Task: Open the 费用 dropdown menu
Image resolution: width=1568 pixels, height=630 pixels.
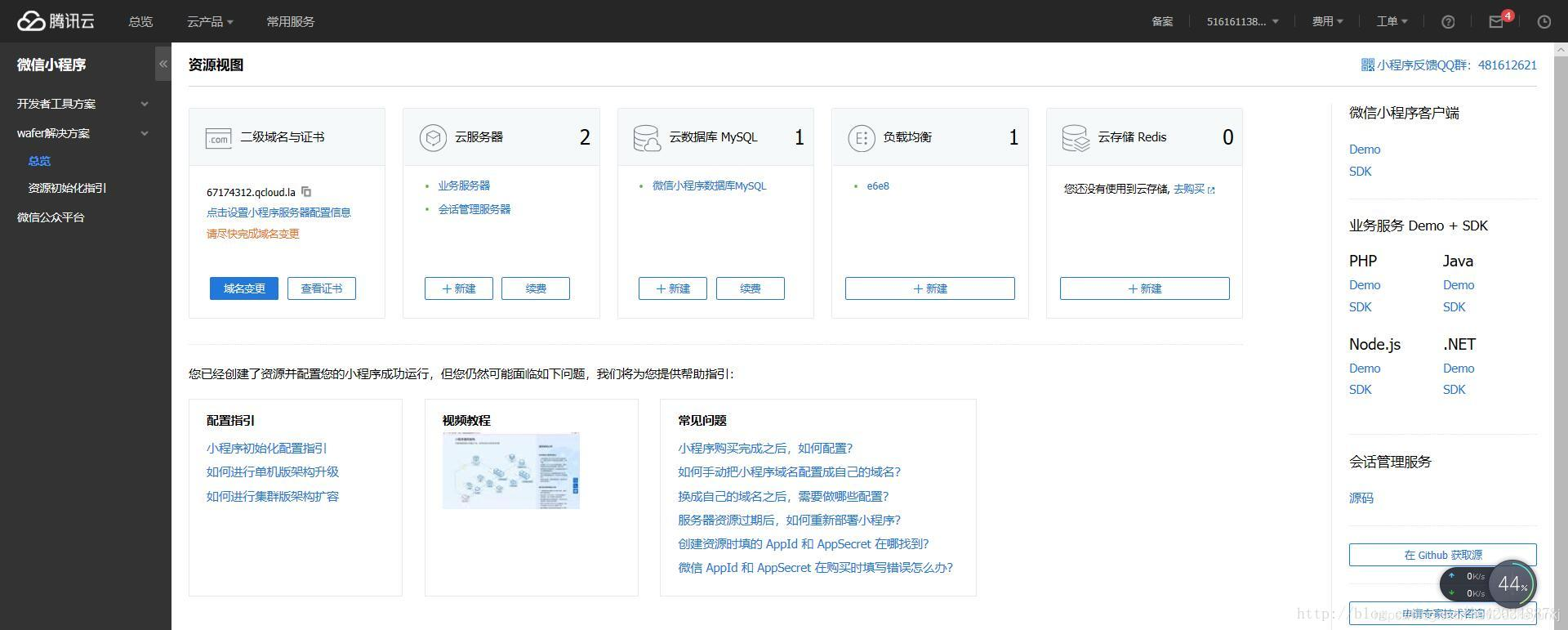Action: (1327, 22)
